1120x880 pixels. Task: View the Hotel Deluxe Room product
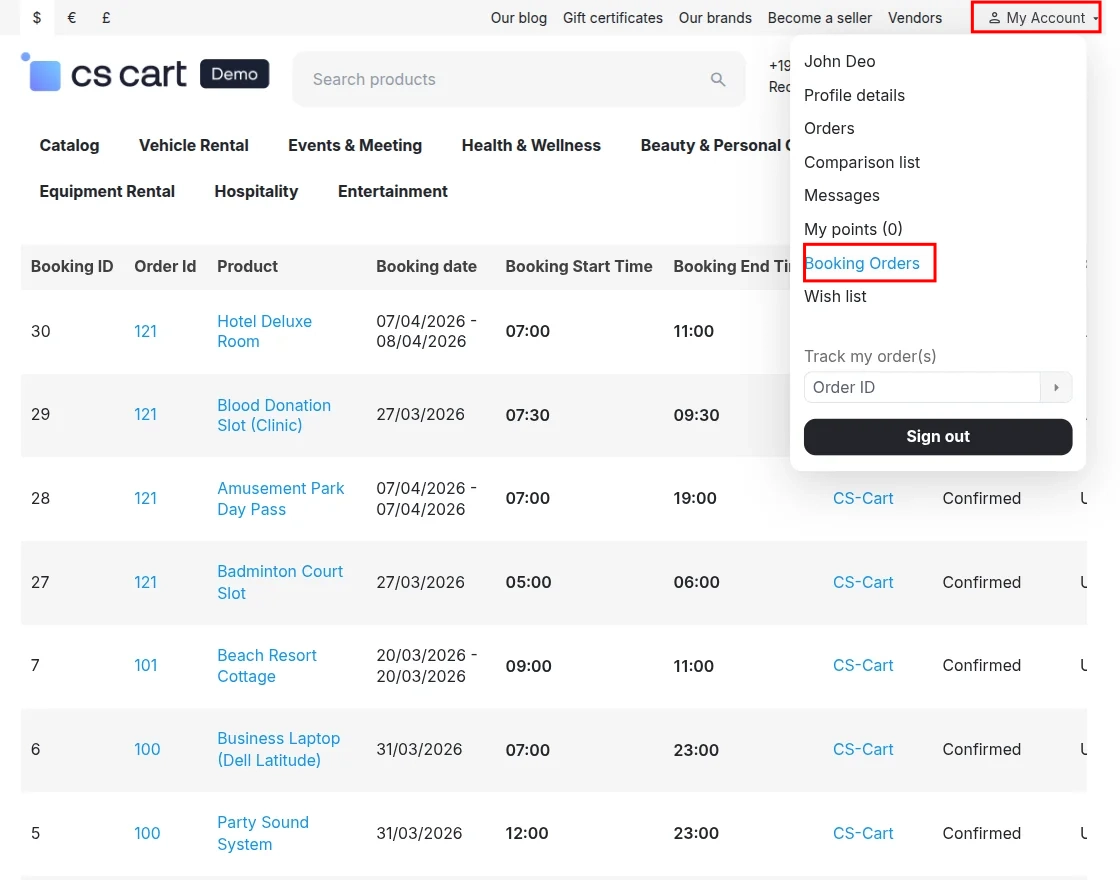click(x=264, y=331)
